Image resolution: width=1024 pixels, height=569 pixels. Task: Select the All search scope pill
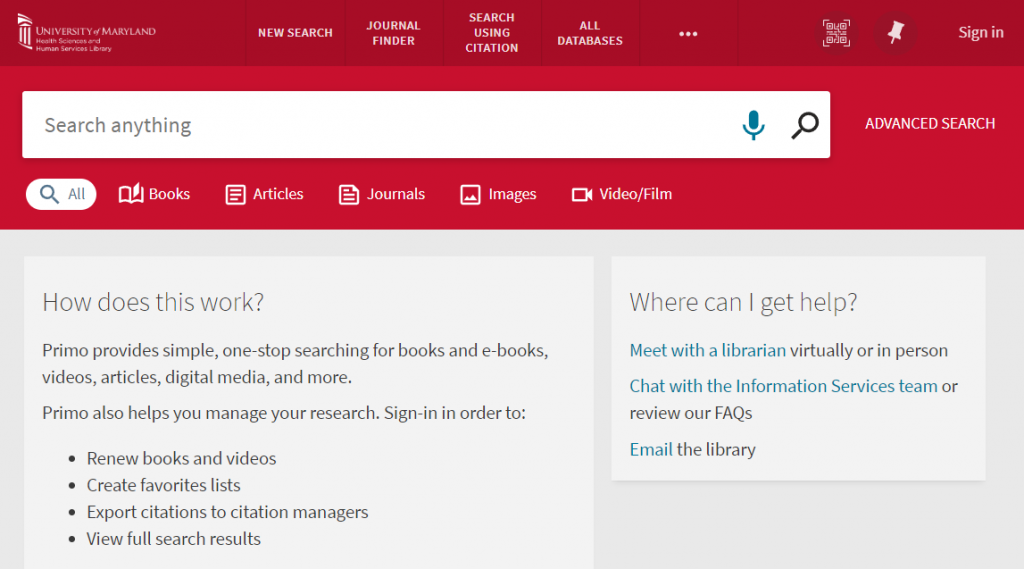(x=61, y=194)
